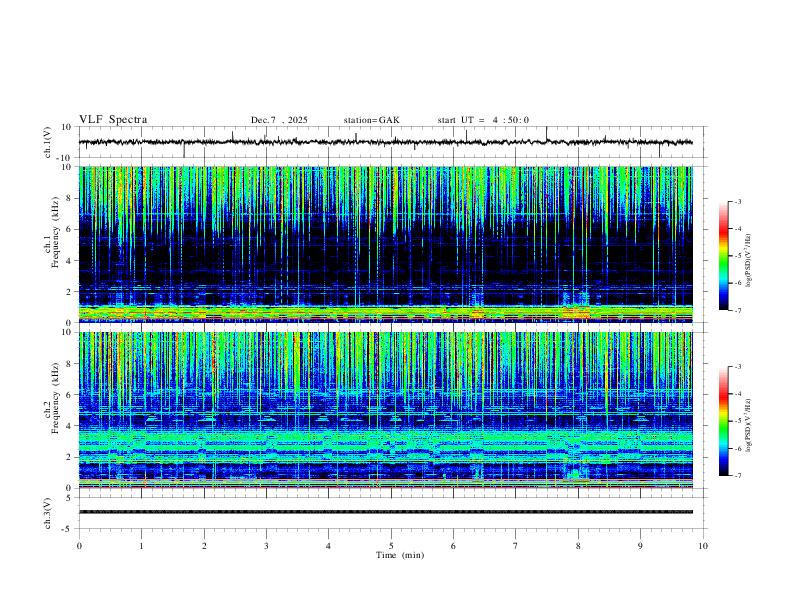Click the ch.2 spectrogram panel
The width and height of the screenshot is (792, 612).
click(385, 410)
